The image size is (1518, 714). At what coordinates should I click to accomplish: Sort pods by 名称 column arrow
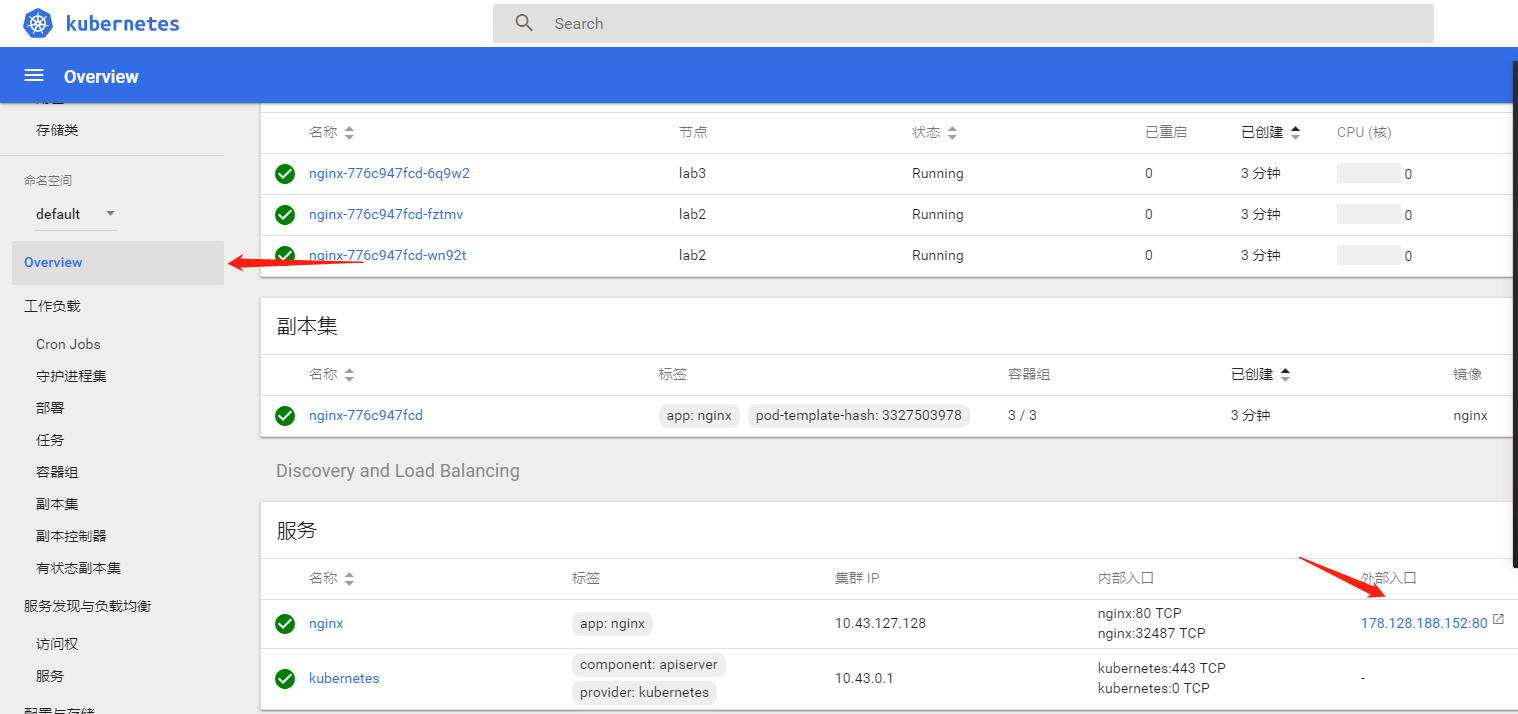tap(349, 133)
